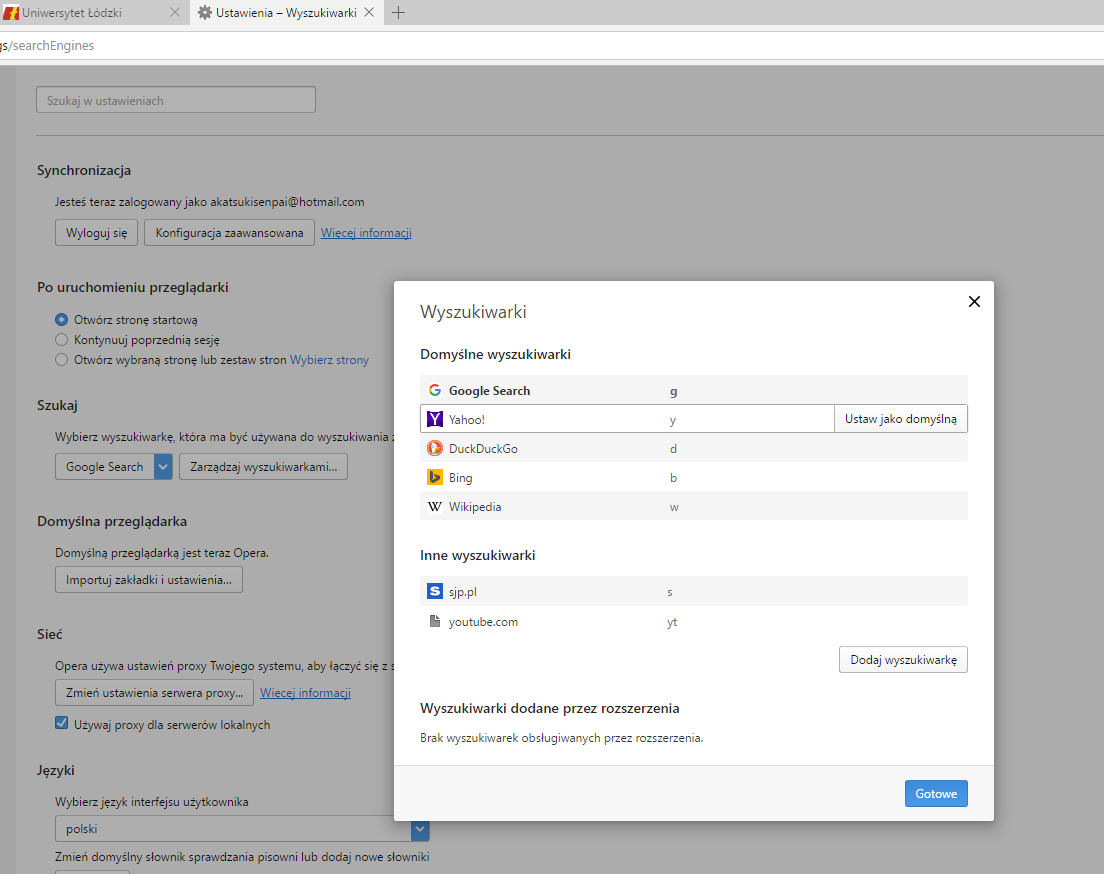Viewport: 1104px width, 874px height.
Task: Open 'Więcej informacji' link under Synchronizacja
Action: pos(366,232)
